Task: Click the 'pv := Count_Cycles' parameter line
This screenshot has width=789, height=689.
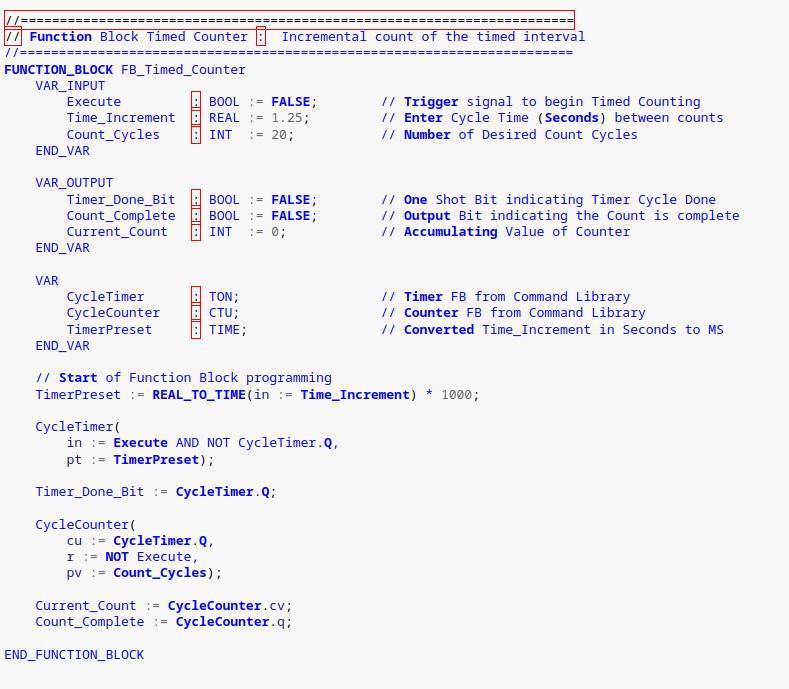Action: point(144,573)
